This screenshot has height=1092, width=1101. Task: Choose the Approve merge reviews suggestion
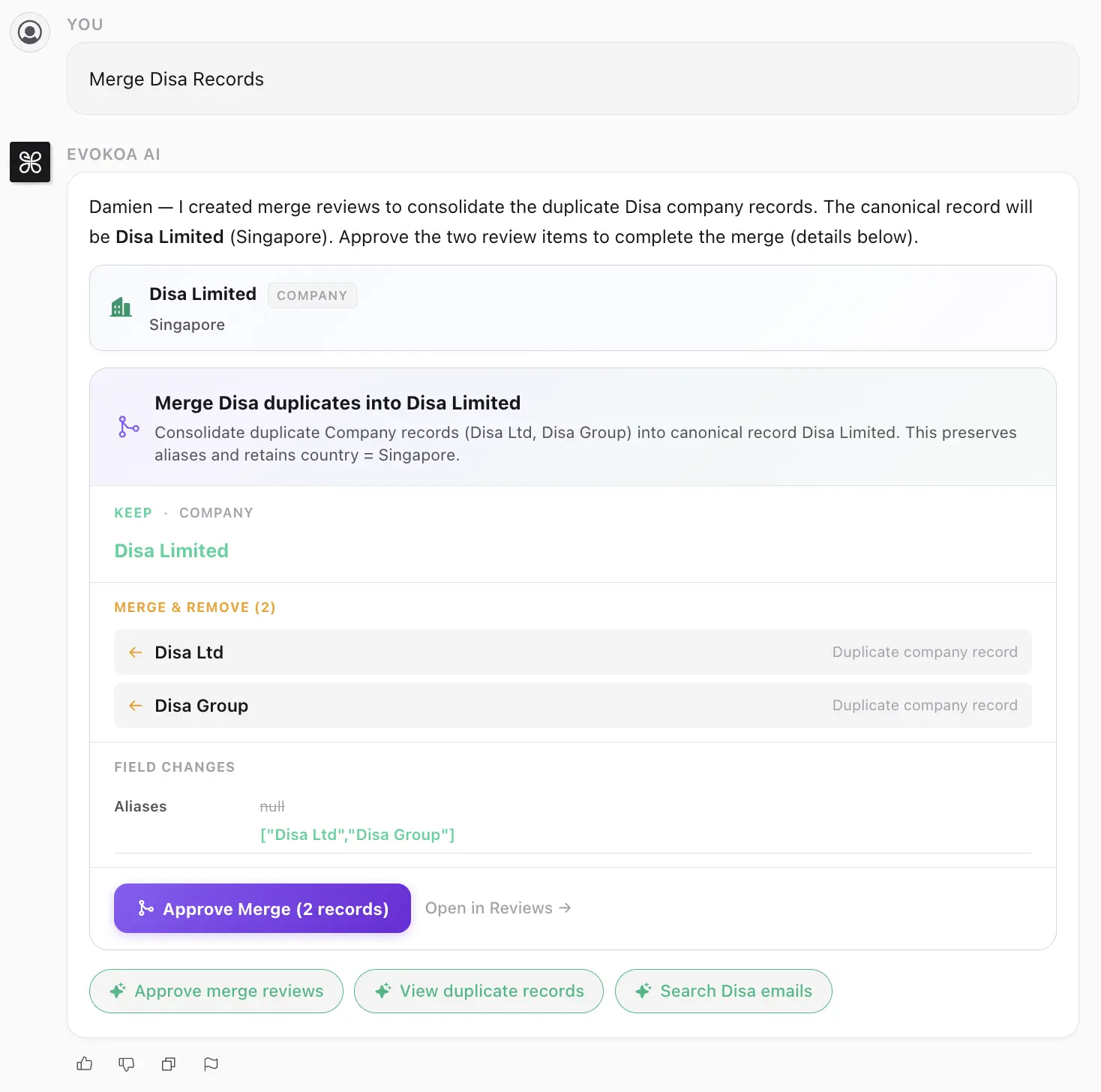coord(216,991)
